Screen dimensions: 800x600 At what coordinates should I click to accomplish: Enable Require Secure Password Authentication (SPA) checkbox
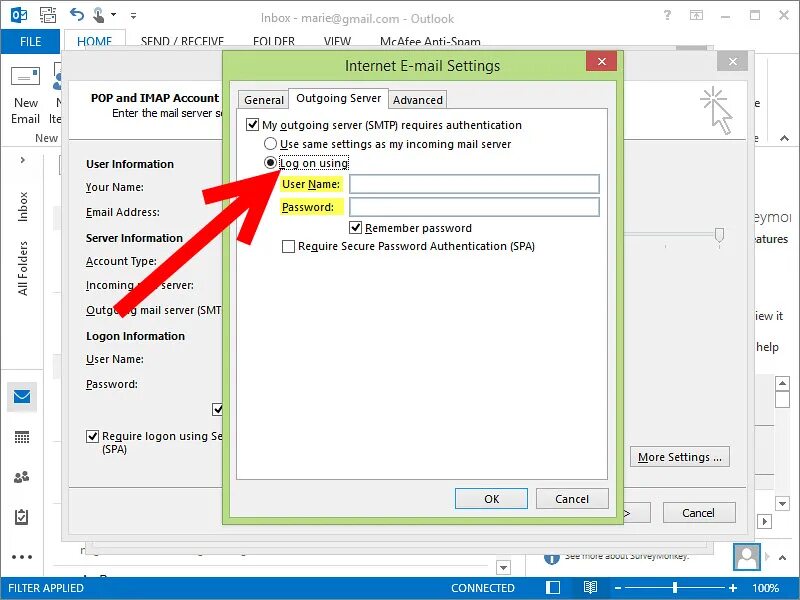[x=289, y=246]
